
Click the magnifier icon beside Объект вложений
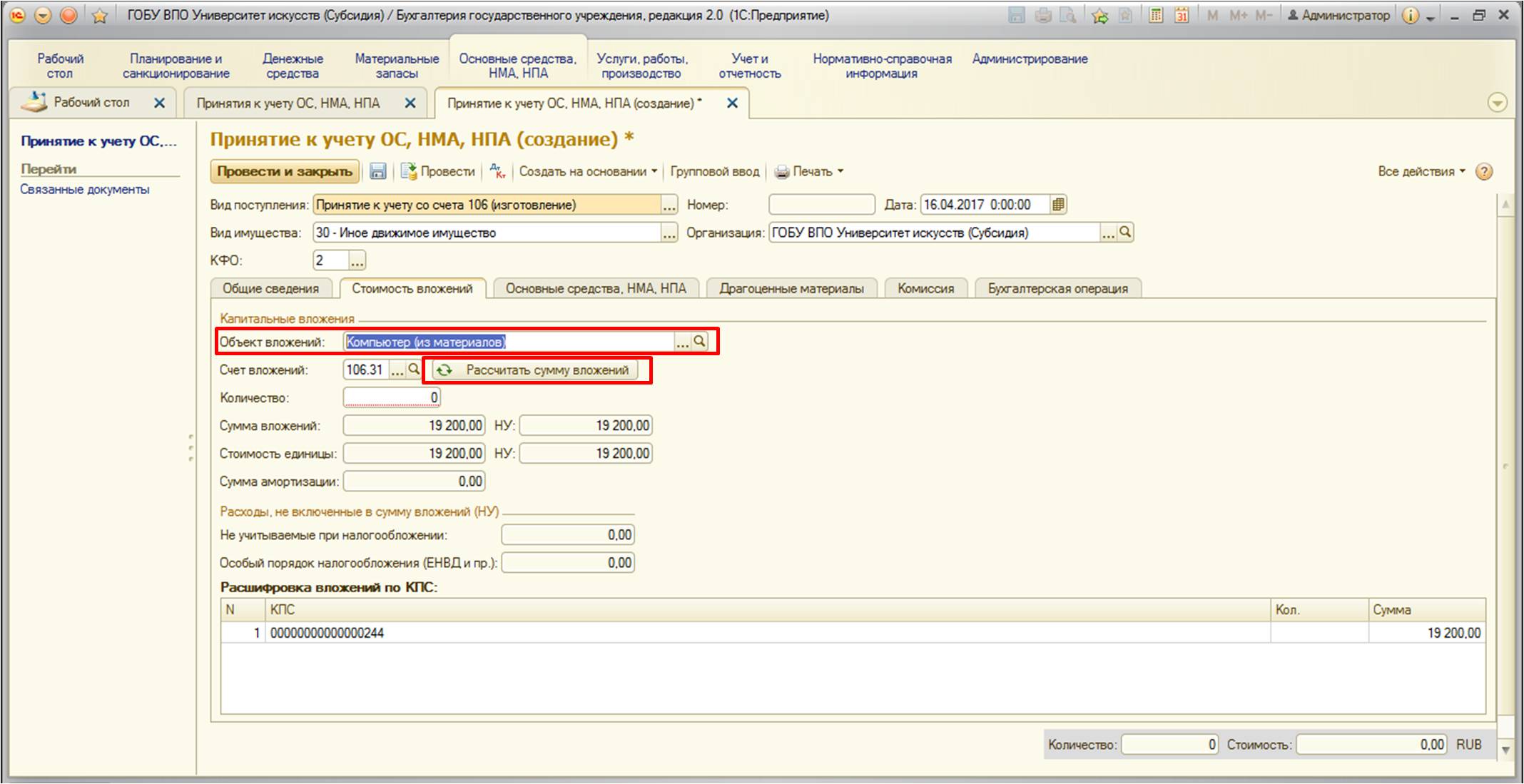click(699, 342)
